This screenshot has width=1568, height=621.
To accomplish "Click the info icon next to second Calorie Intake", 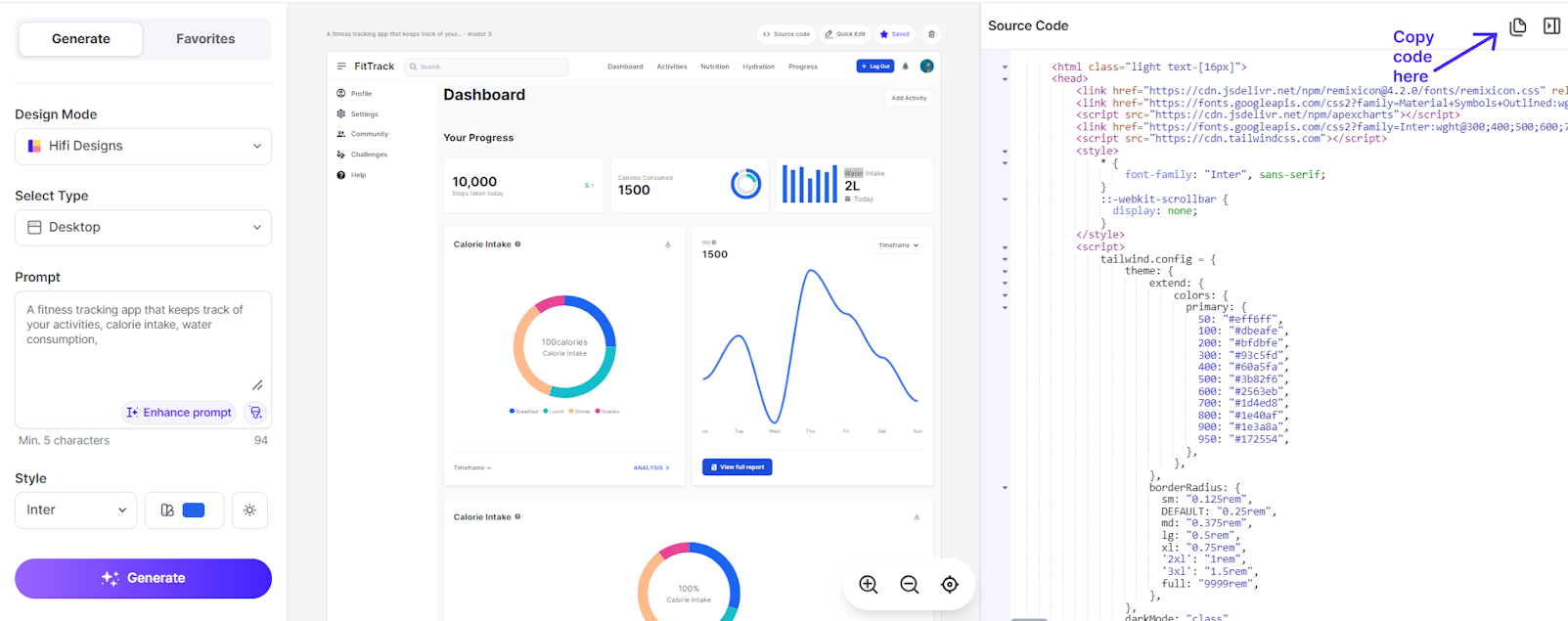I will [517, 517].
